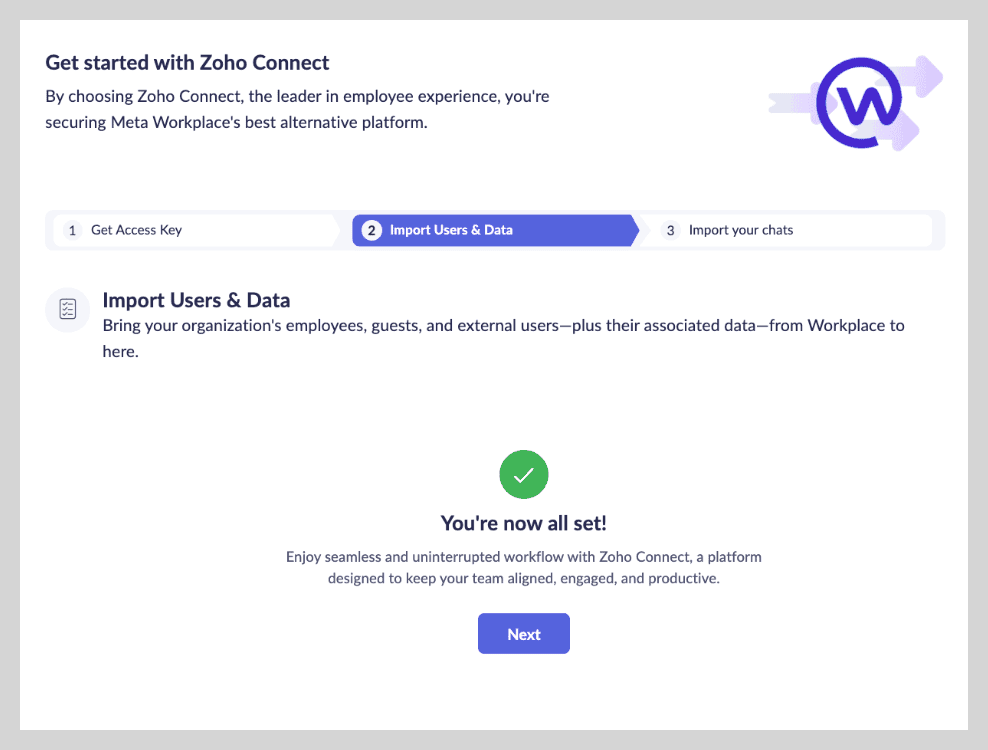Click the step 2 number circle
The image size is (988, 750).
click(x=372, y=230)
